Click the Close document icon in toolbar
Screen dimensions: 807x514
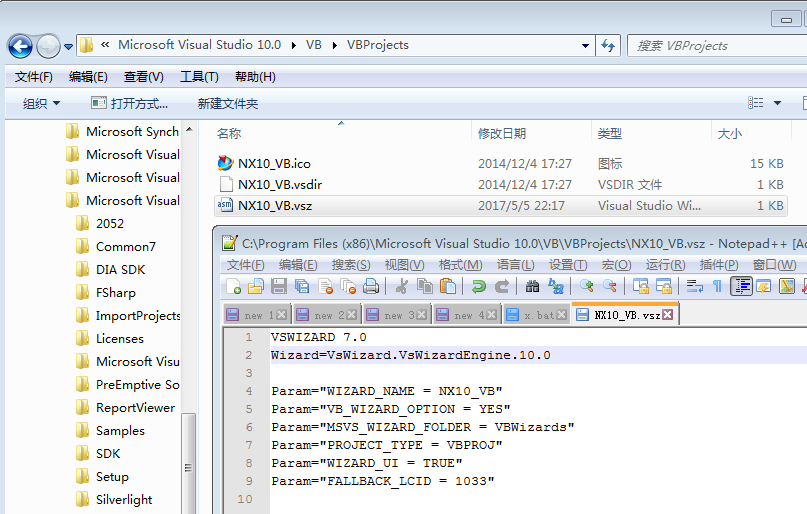click(x=325, y=286)
